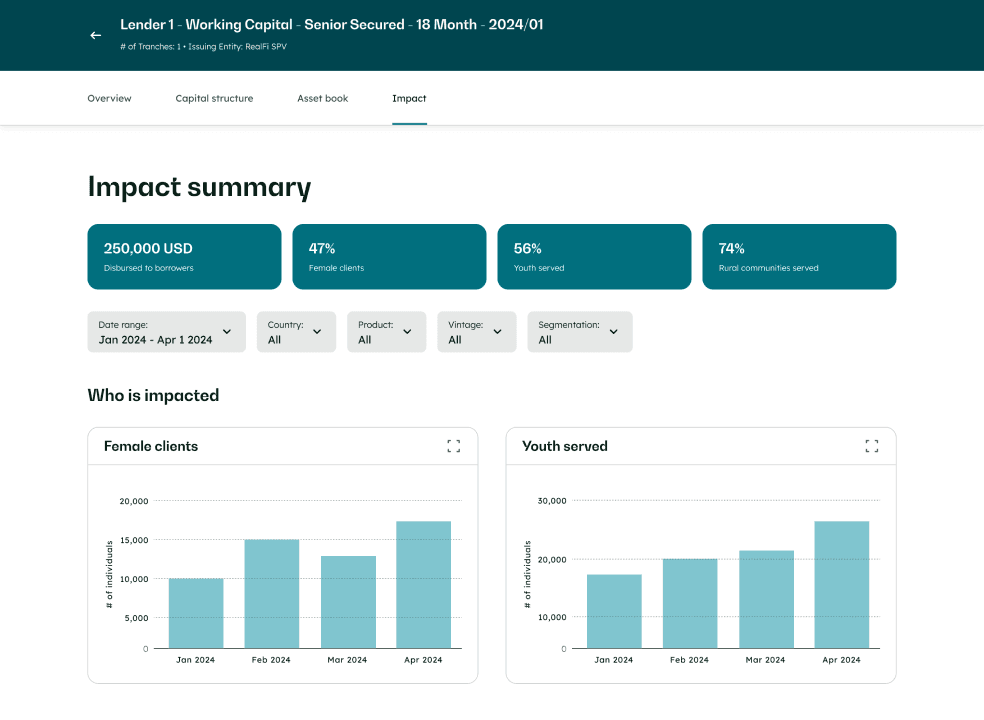Screen dimensions: 984x720
Task: Expand the Youth served chart fullscreen
Action: coord(871,446)
